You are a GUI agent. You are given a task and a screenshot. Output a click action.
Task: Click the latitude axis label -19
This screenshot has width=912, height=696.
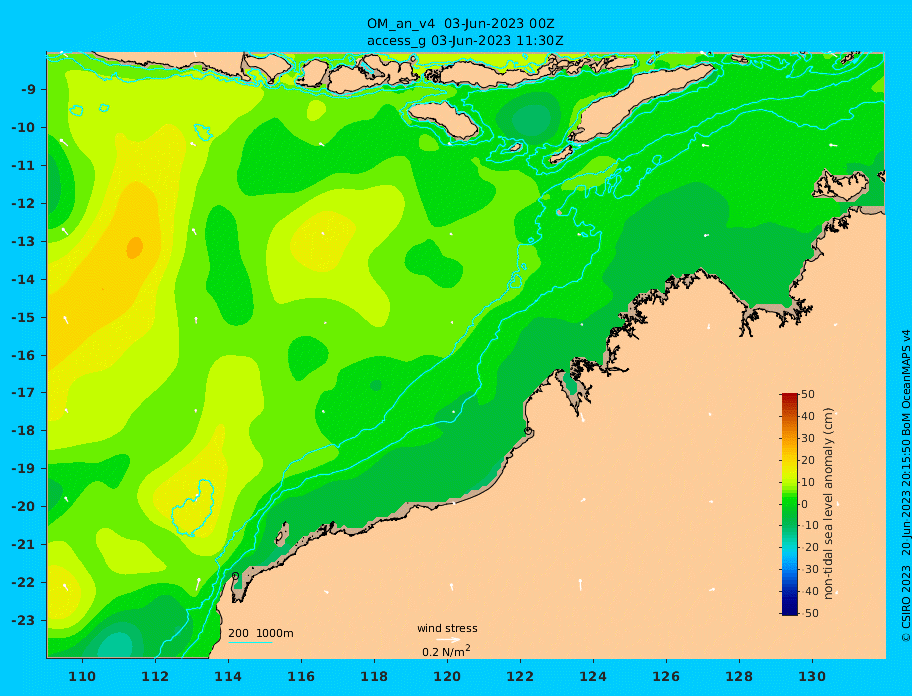[24, 469]
